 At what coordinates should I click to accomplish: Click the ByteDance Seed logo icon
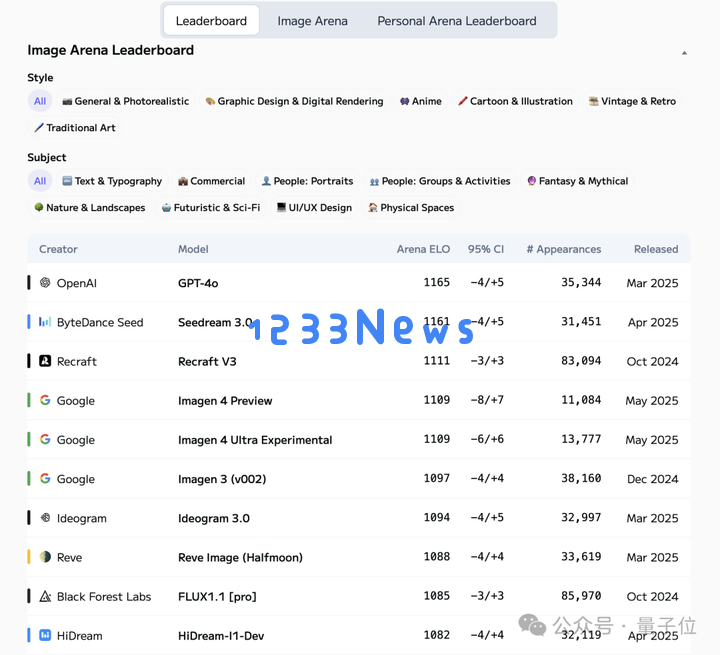45,322
